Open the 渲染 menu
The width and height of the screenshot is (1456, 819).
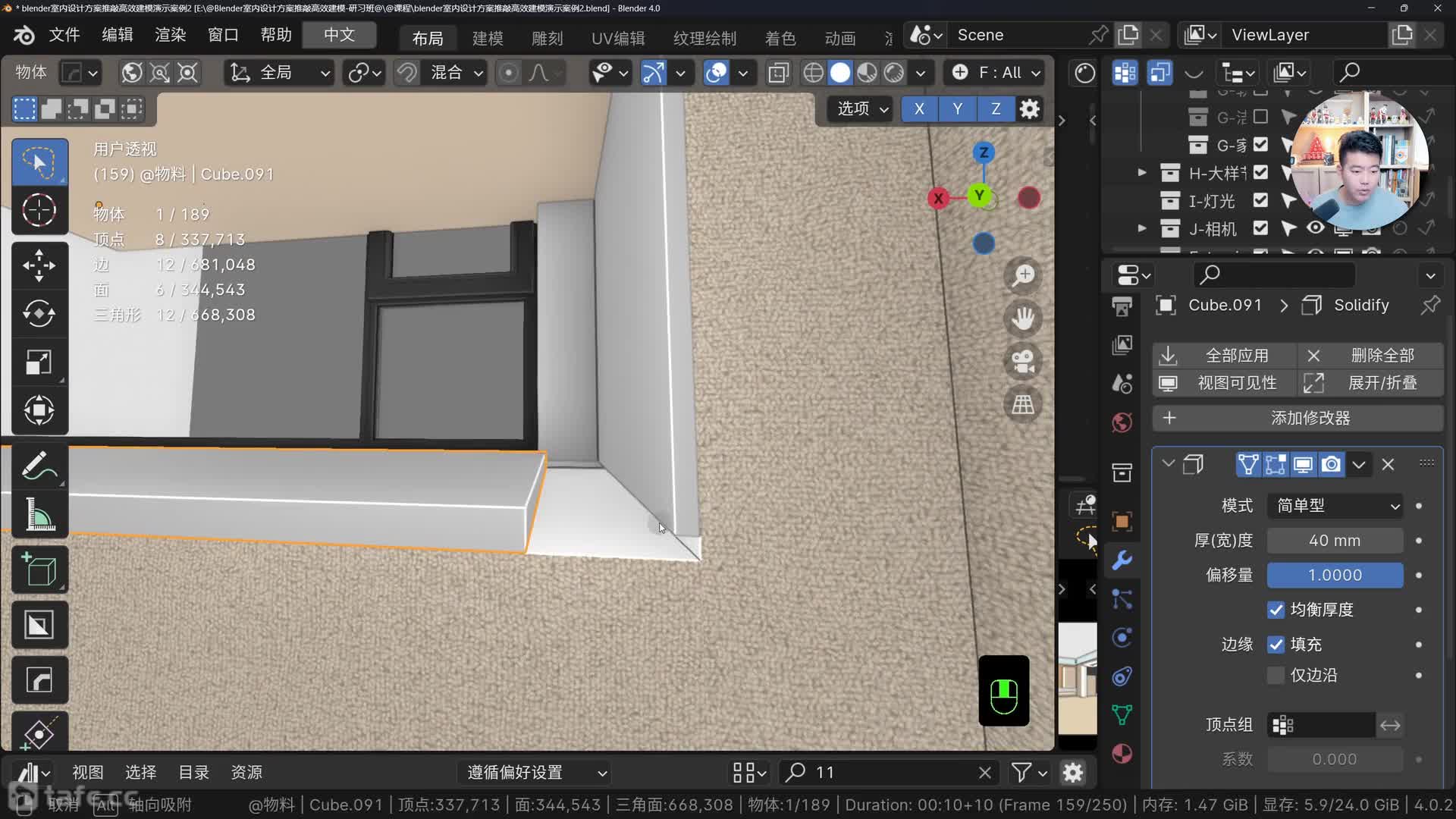(x=170, y=35)
